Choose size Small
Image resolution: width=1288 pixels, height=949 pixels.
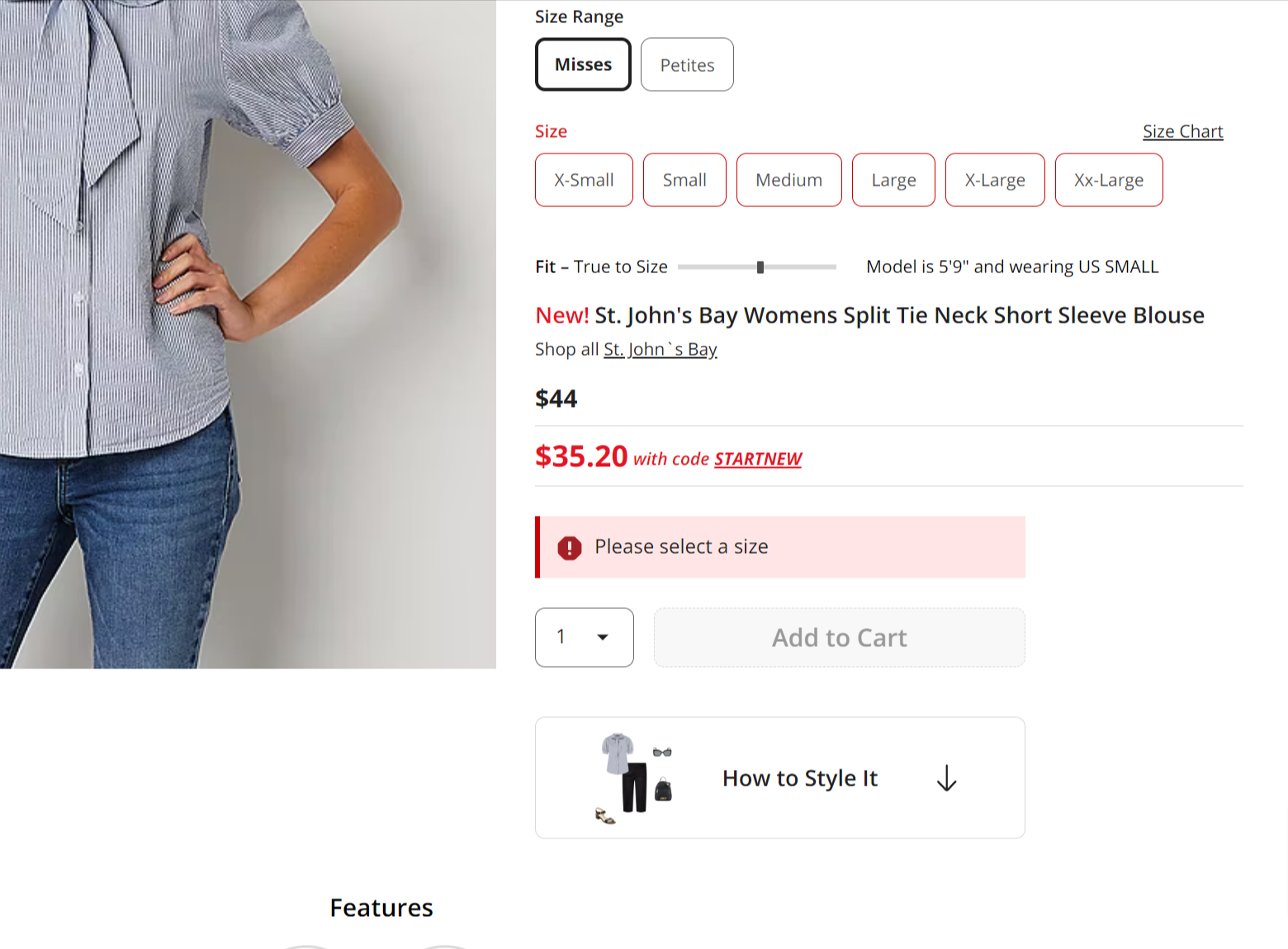tap(684, 180)
